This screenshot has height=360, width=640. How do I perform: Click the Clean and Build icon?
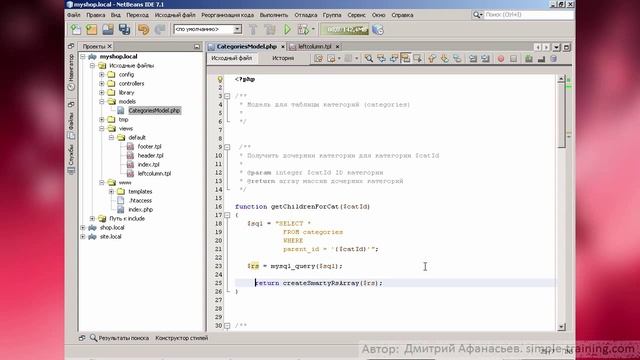269,29
